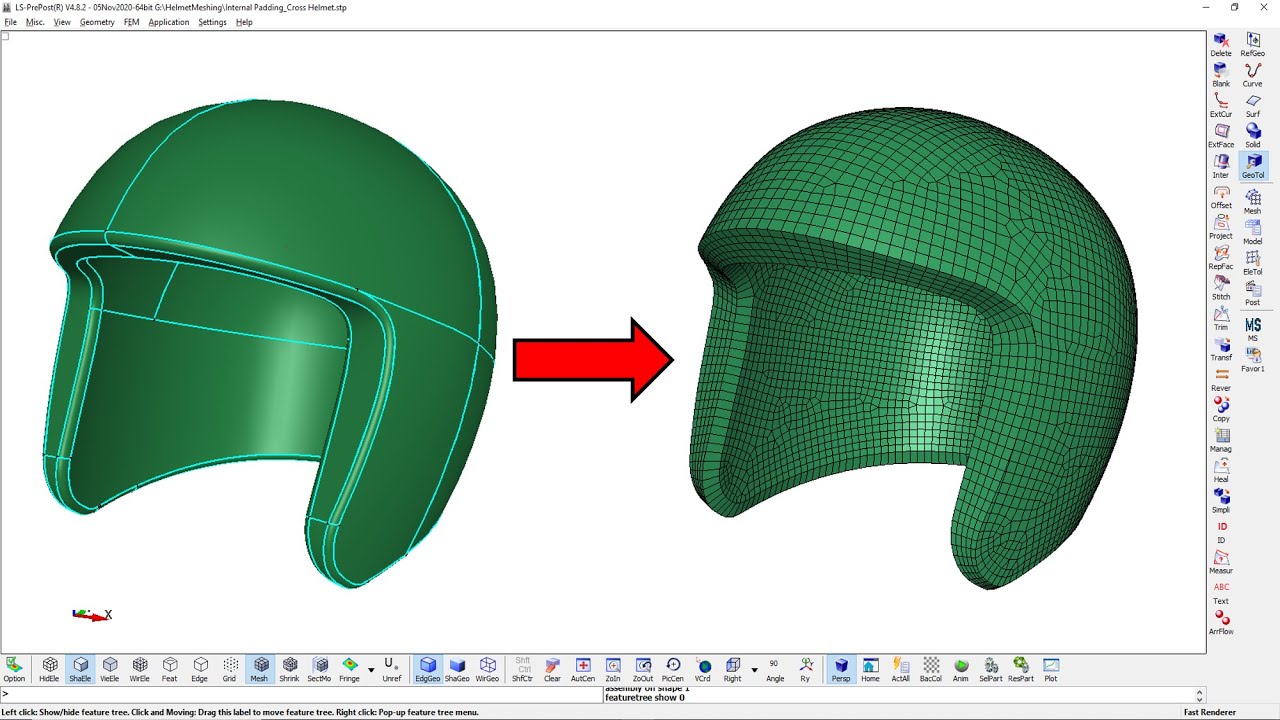Reset view with the Home icon
The height and width of the screenshot is (720, 1280).
(871, 669)
